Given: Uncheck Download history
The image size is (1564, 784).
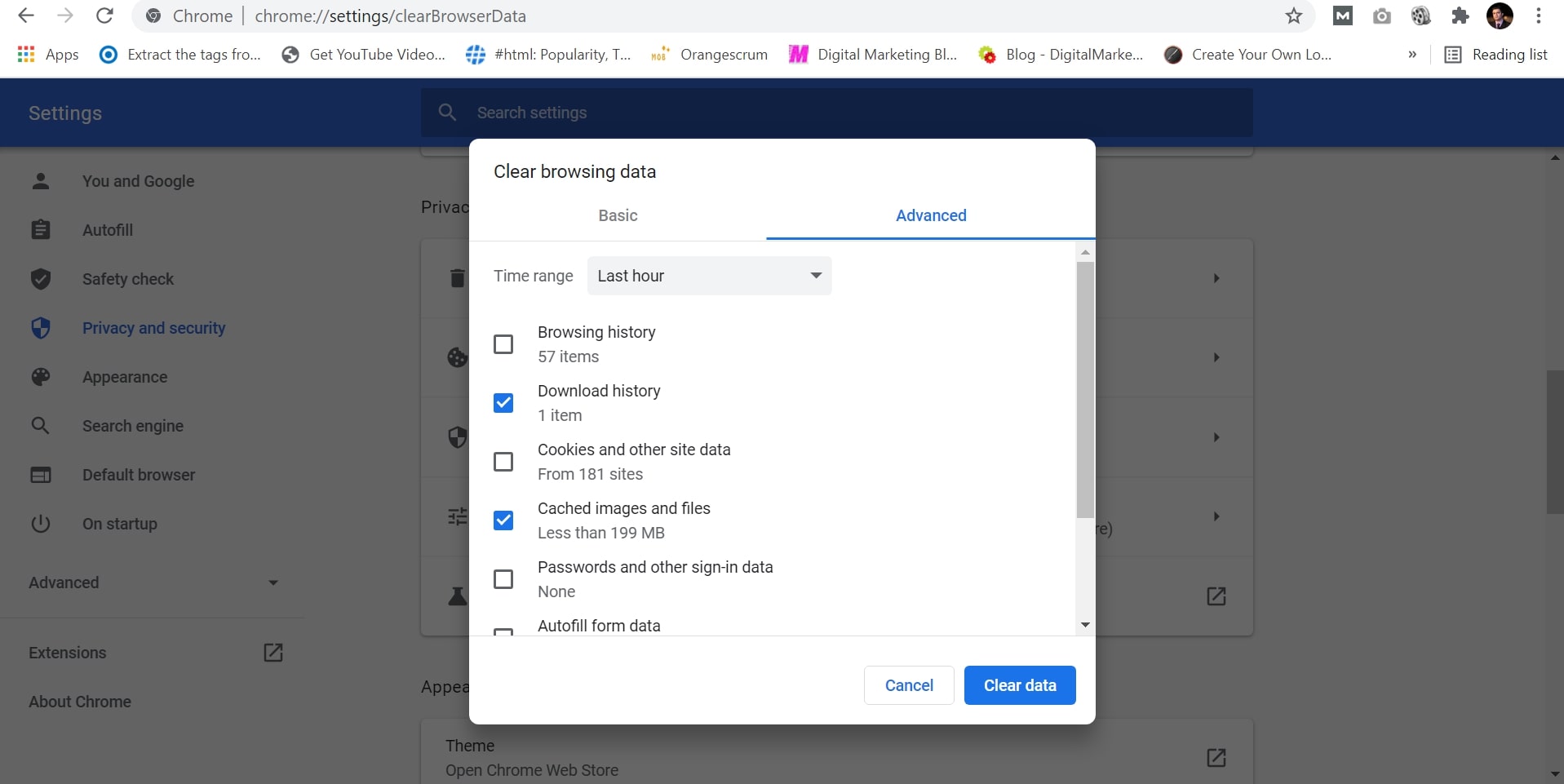Looking at the screenshot, I should pyautogui.click(x=503, y=402).
